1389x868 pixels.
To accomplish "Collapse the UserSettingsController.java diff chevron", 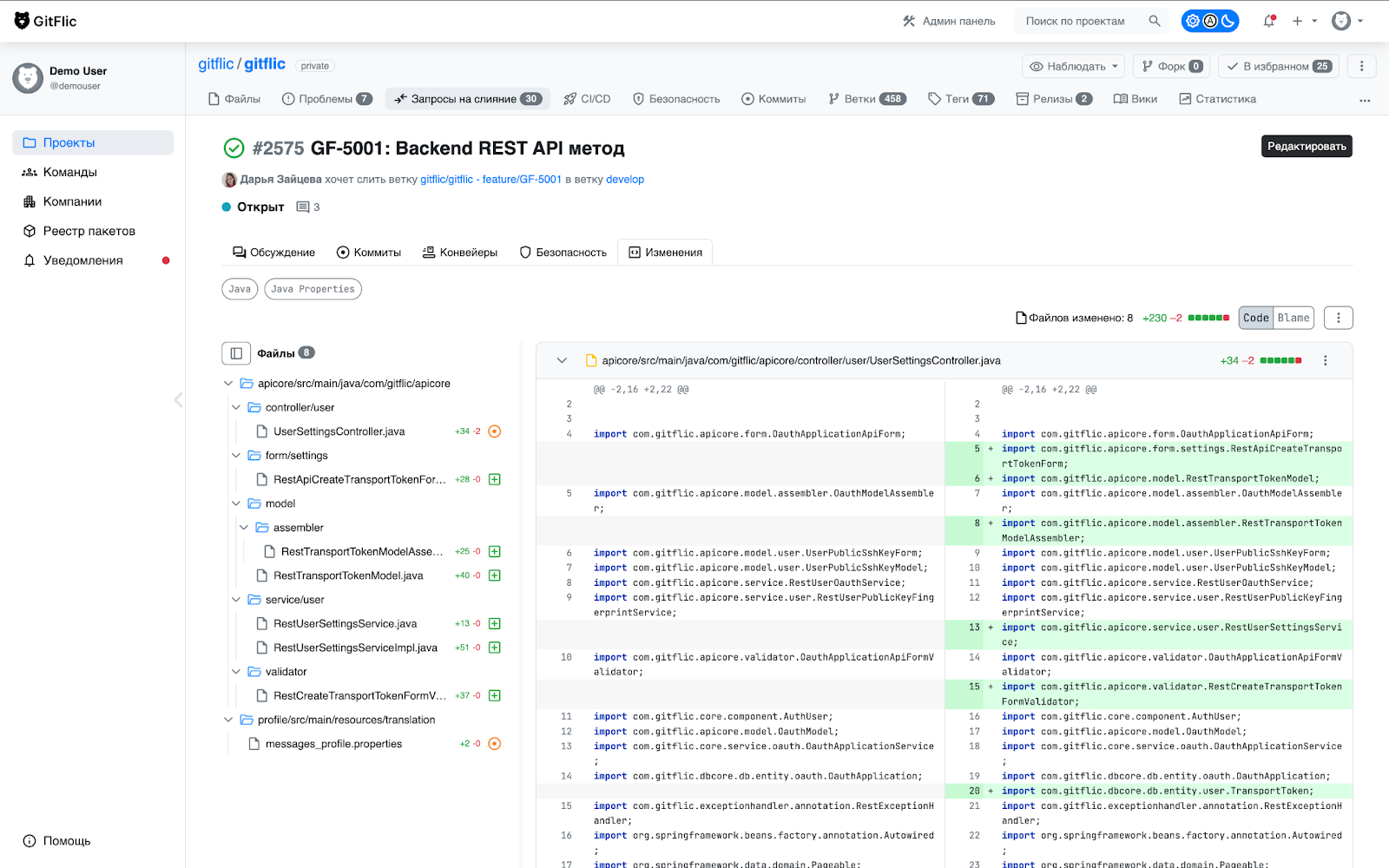I will 562,360.
